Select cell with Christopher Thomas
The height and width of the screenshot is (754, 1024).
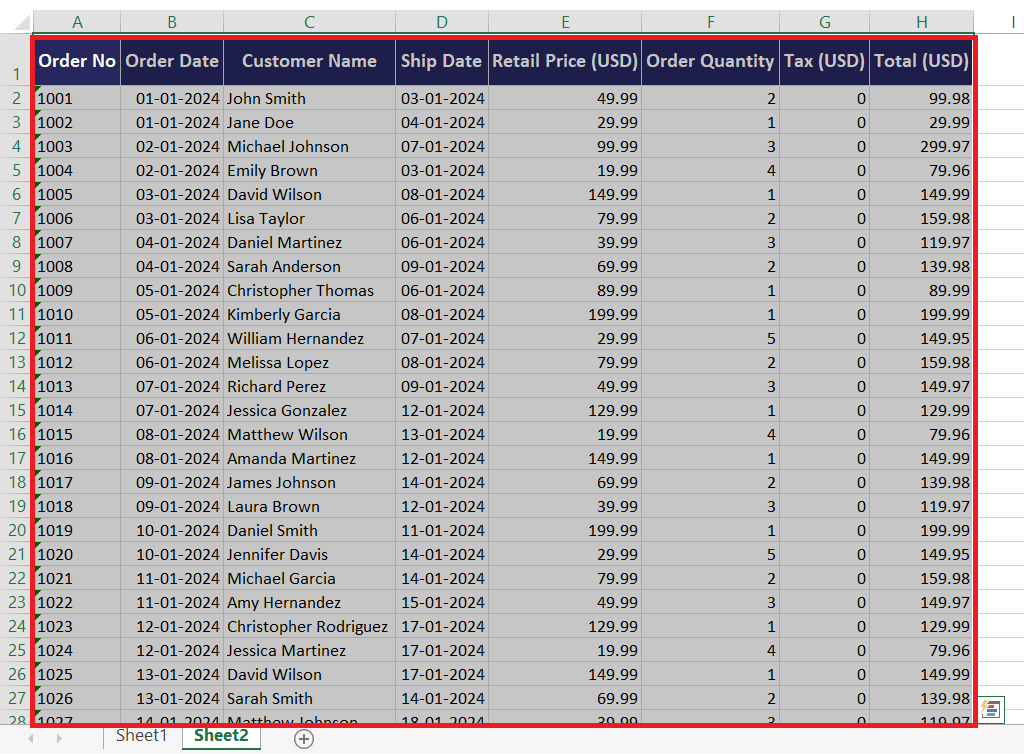coord(310,291)
